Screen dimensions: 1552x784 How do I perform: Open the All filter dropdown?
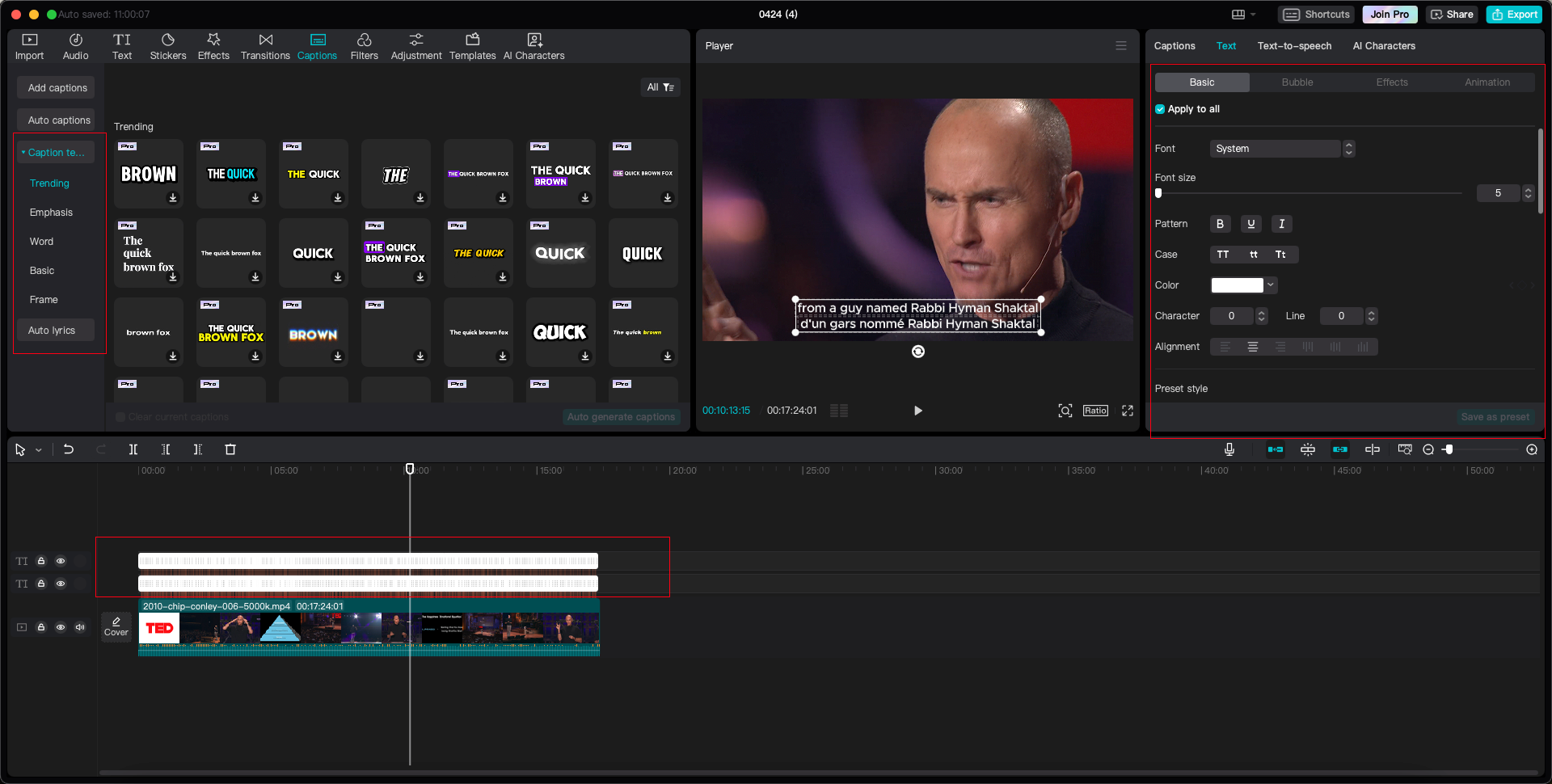pos(660,87)
